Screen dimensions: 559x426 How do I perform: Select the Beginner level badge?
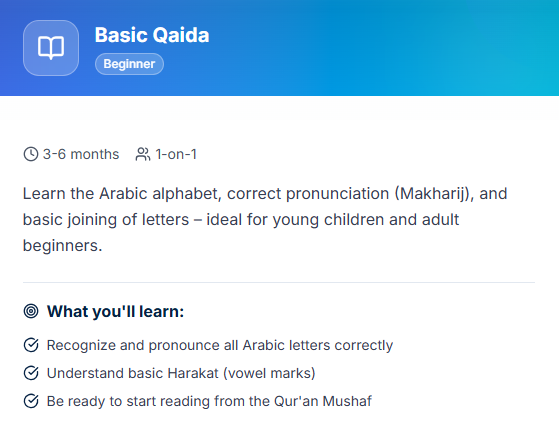click(129, 64)
